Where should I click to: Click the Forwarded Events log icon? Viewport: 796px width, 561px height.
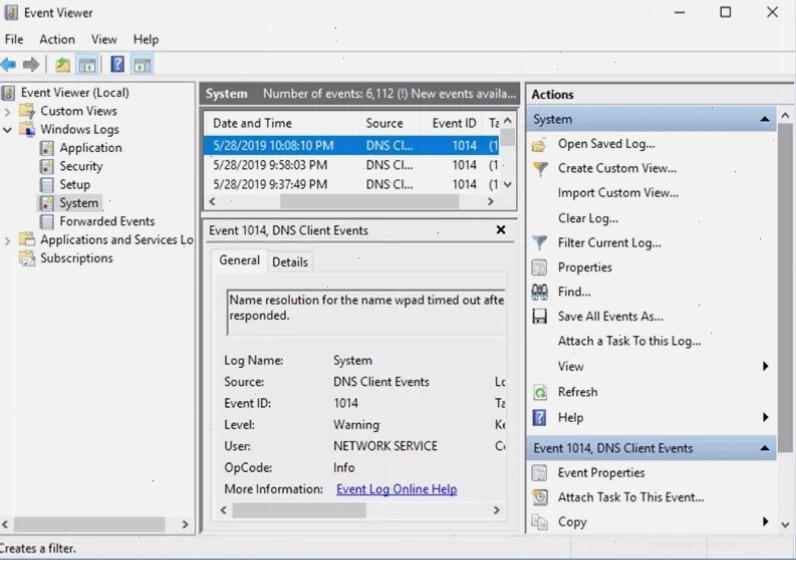coord(47,221)
